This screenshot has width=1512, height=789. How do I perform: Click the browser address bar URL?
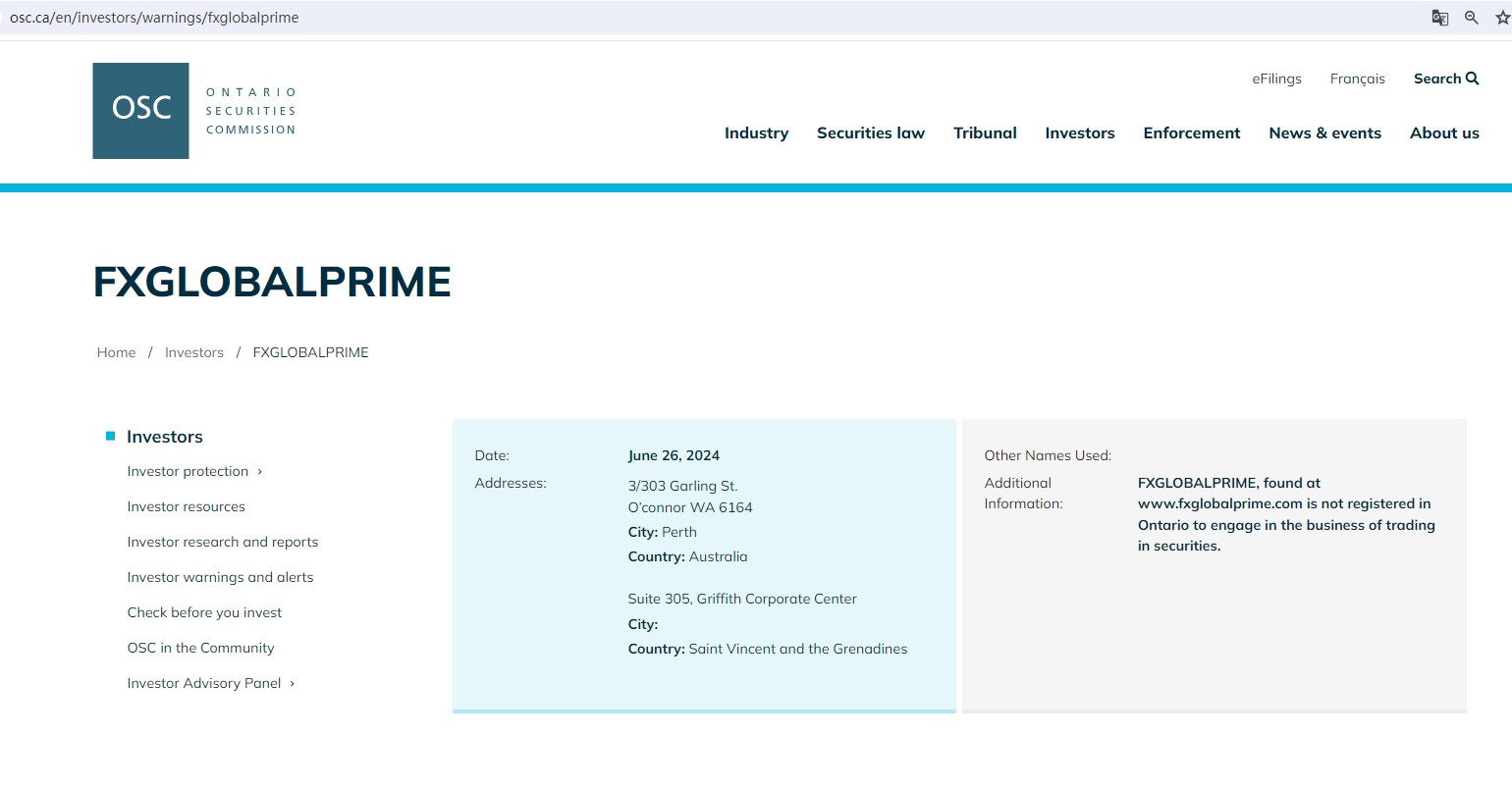pyautogui.click(x=154, y=18)
